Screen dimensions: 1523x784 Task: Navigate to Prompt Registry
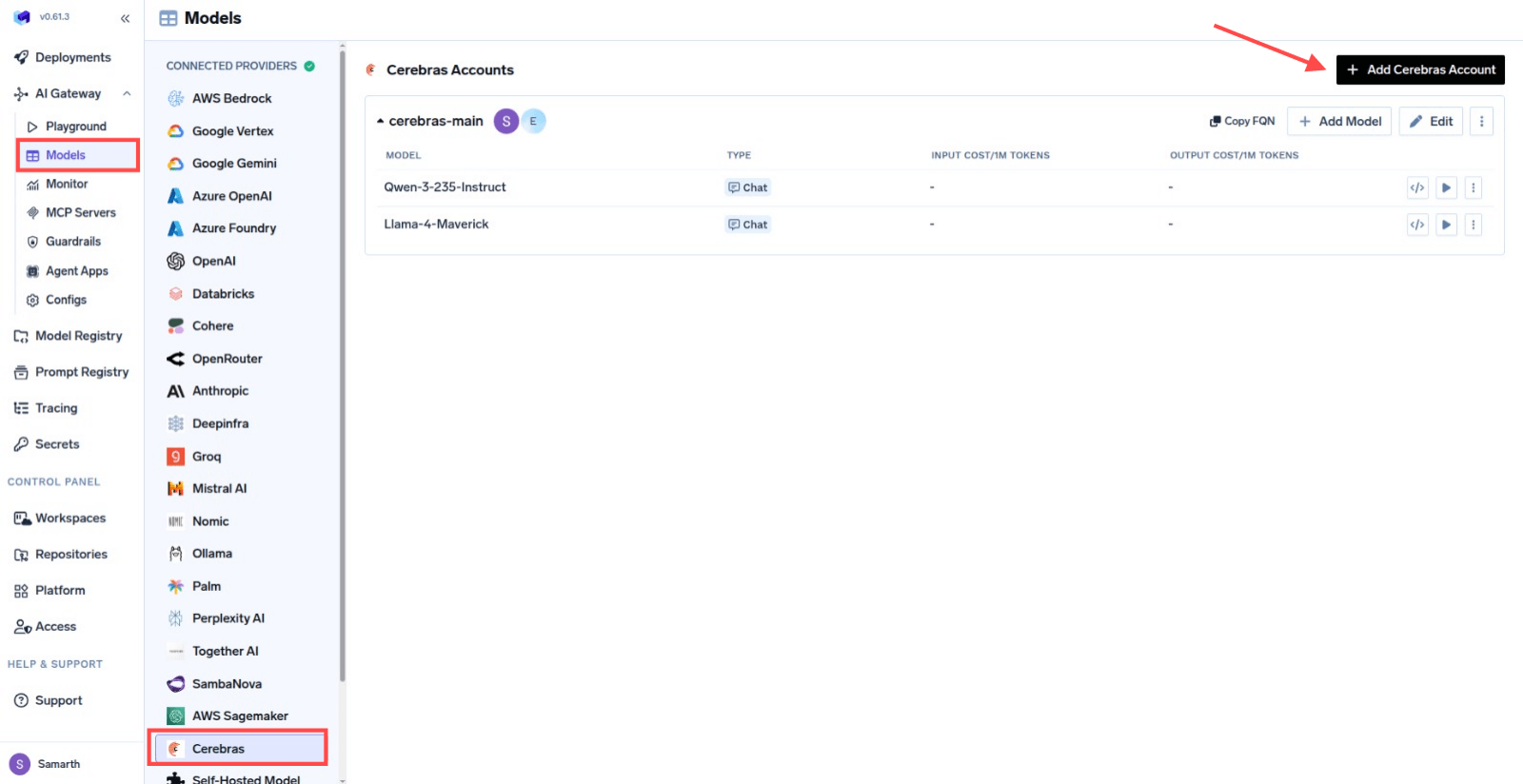coord(71,372)
